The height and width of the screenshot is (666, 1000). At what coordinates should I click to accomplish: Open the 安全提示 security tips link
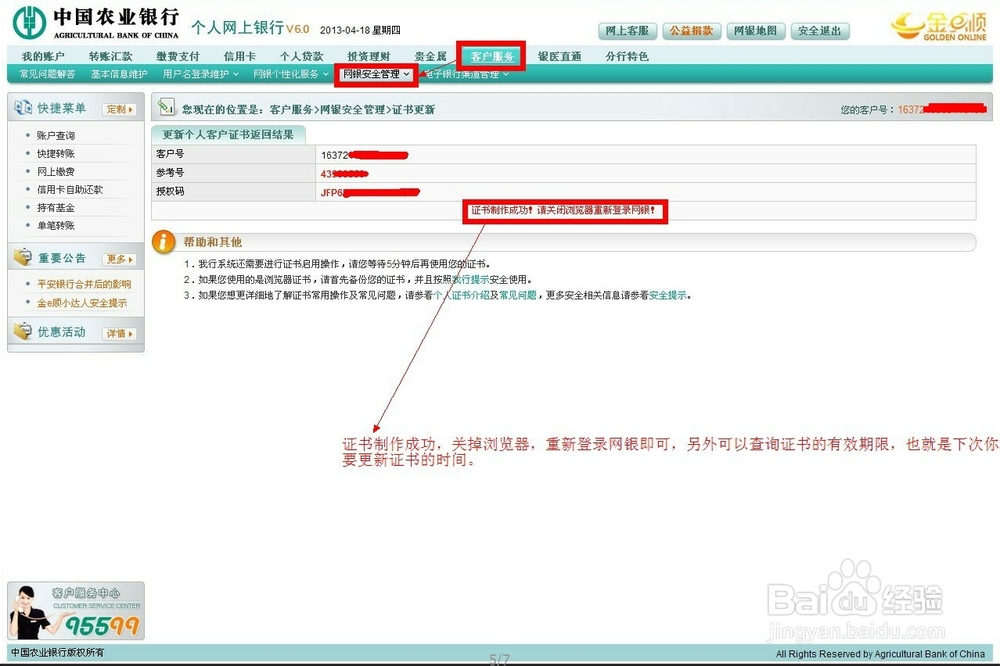(666, 295)
